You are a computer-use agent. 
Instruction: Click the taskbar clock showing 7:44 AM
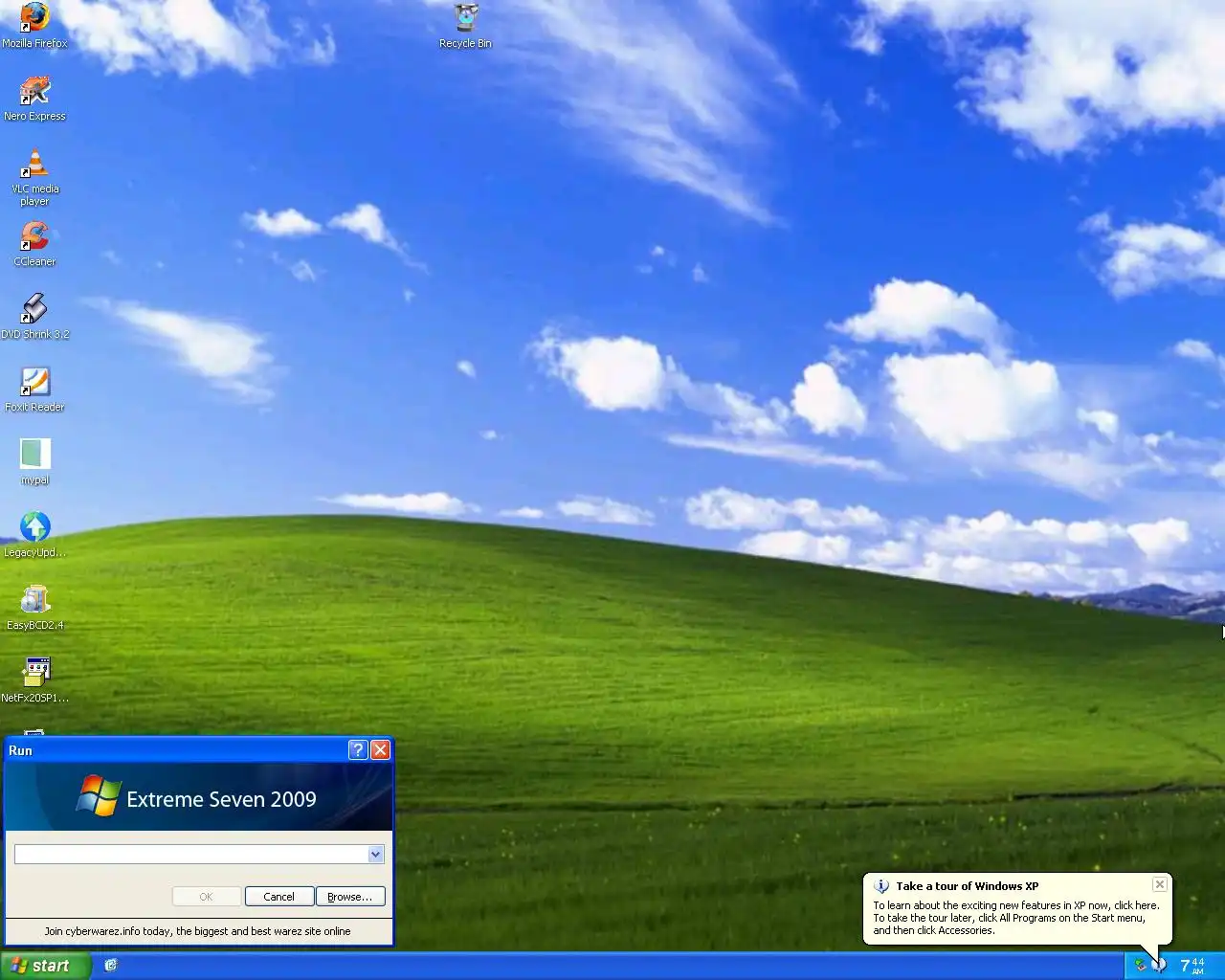(x=1192, y=966)
